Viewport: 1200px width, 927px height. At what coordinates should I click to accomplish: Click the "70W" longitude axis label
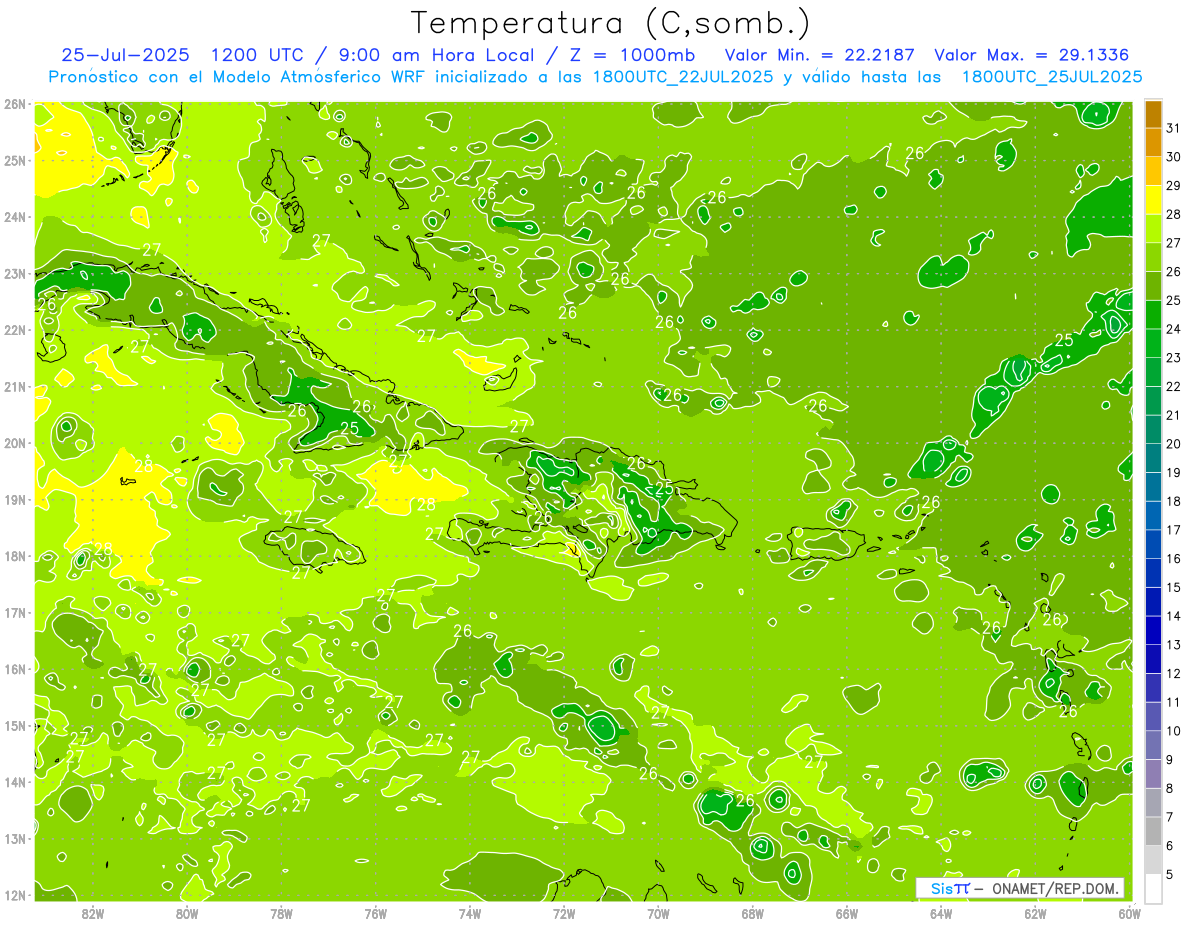[x=658, y=914]
